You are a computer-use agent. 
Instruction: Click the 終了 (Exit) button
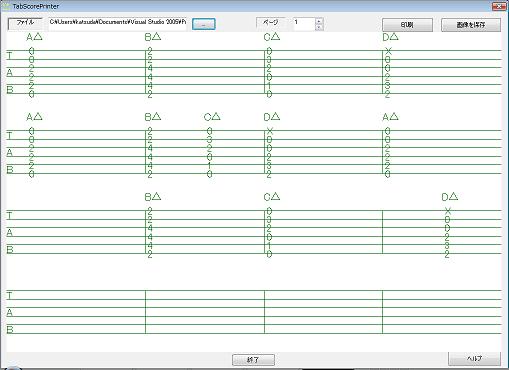(x=253, y=360)
